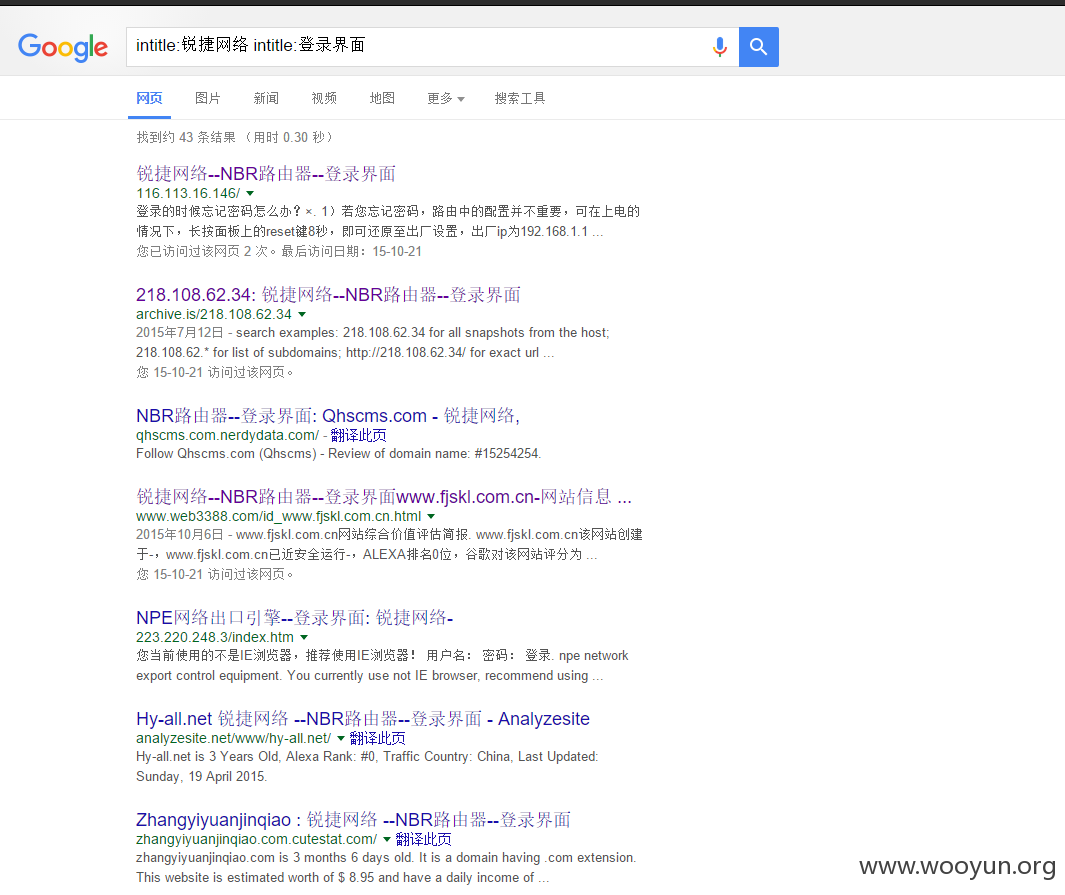Open the 218.108.62.34 archive result title

click(328, 295)
